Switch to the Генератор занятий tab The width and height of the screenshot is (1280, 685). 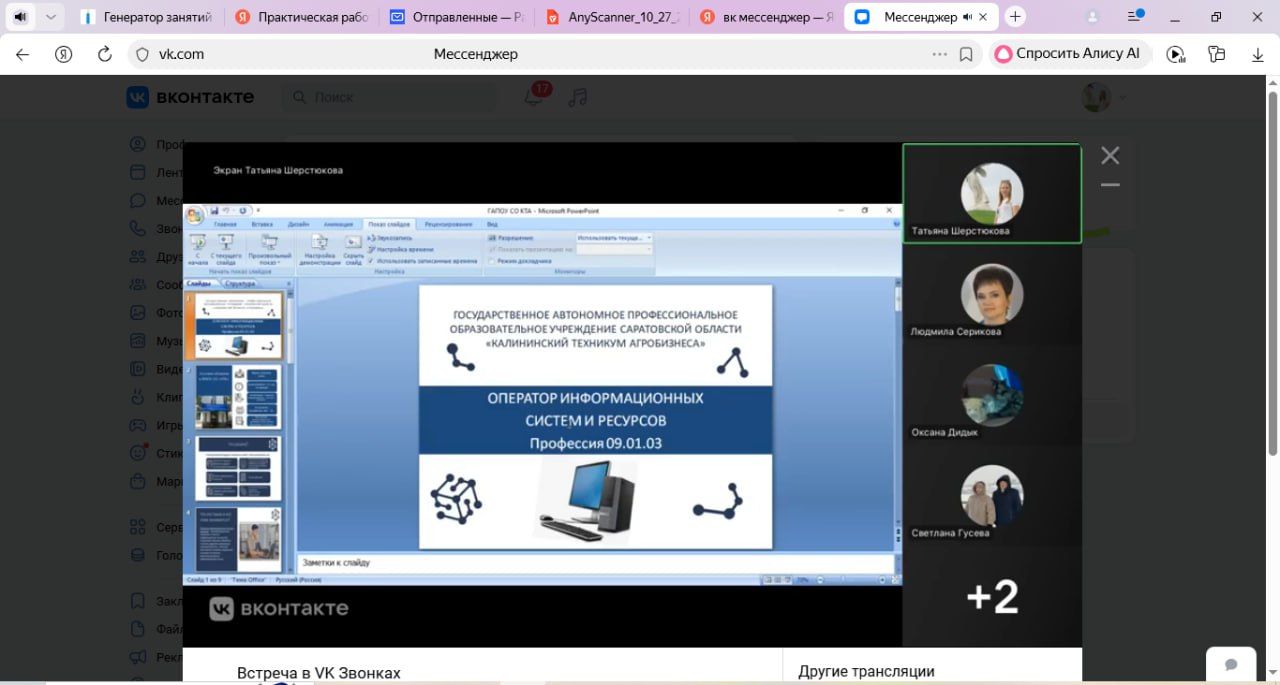(148, 17)
